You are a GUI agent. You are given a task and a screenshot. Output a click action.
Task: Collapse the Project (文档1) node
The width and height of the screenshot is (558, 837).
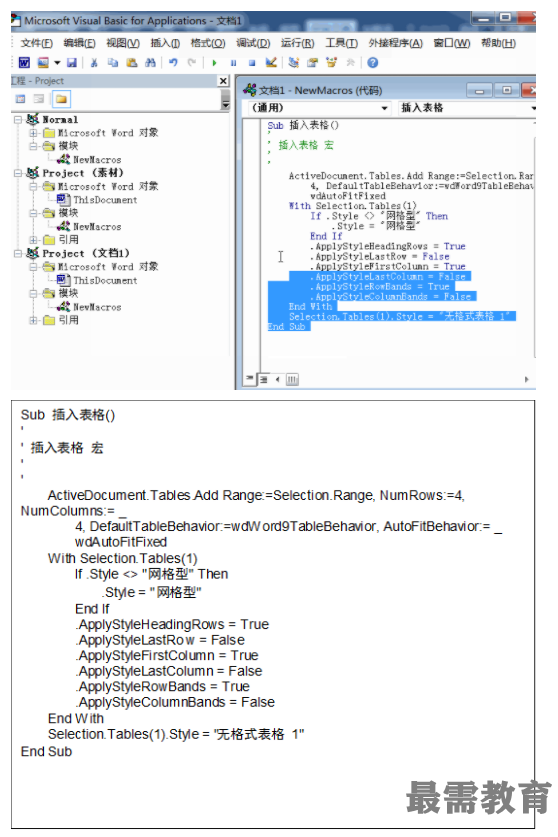point(18,253)
